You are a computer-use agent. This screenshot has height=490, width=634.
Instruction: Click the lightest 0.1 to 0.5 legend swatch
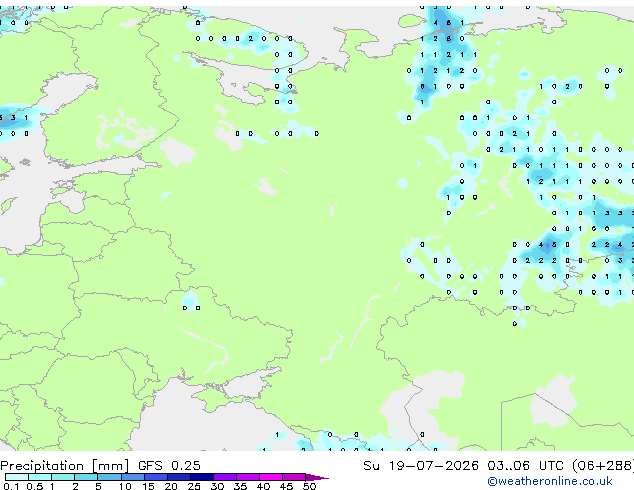17,477
